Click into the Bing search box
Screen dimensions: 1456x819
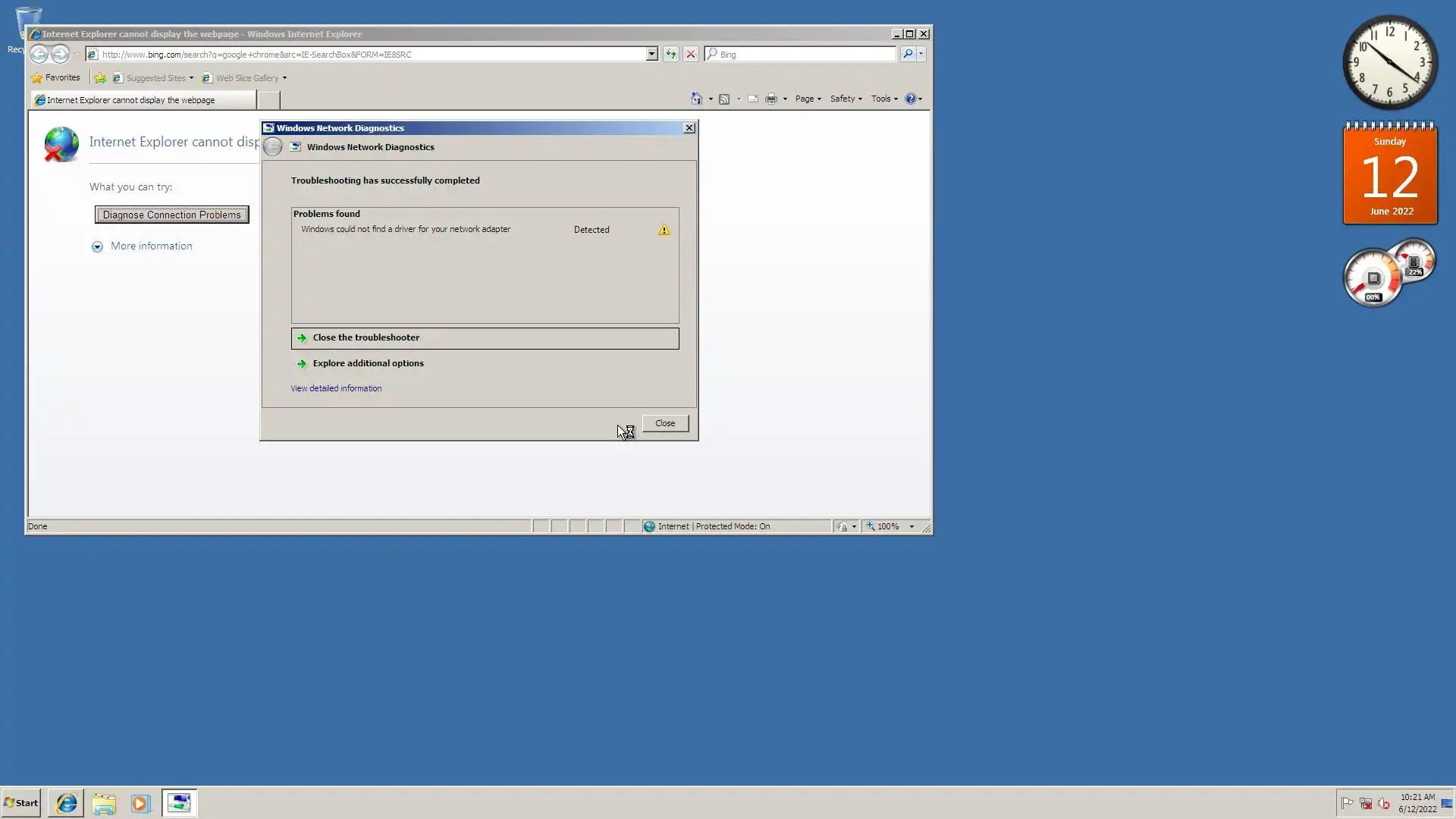[x=804, y=55]
